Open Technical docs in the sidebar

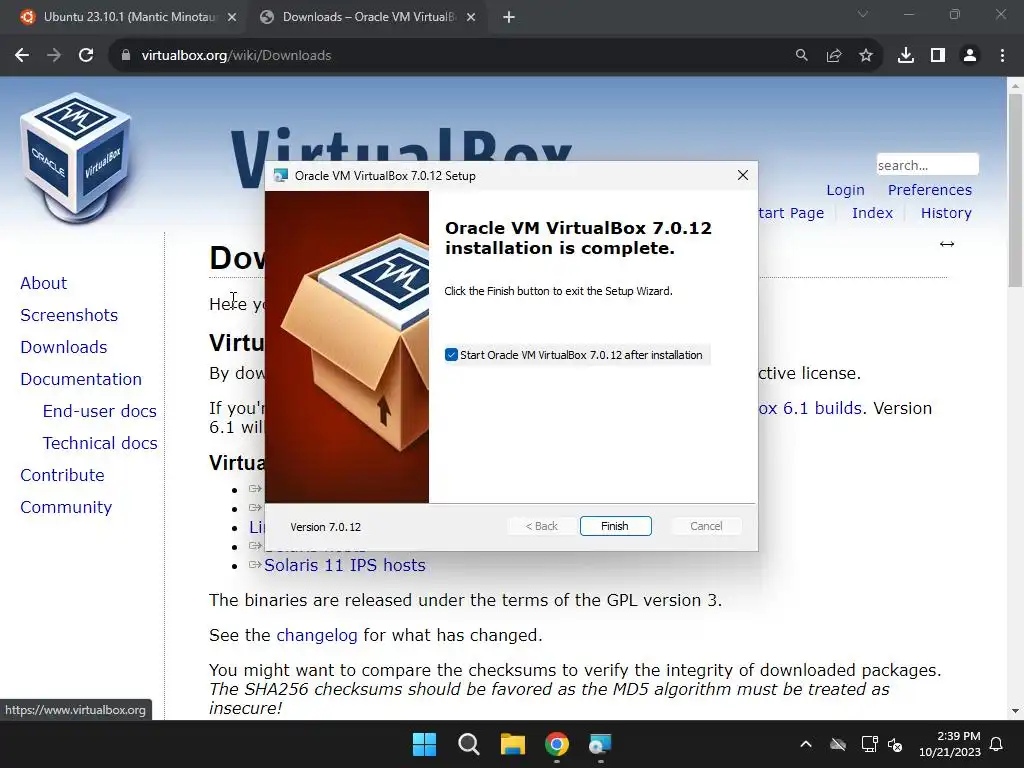pos(100,443)
